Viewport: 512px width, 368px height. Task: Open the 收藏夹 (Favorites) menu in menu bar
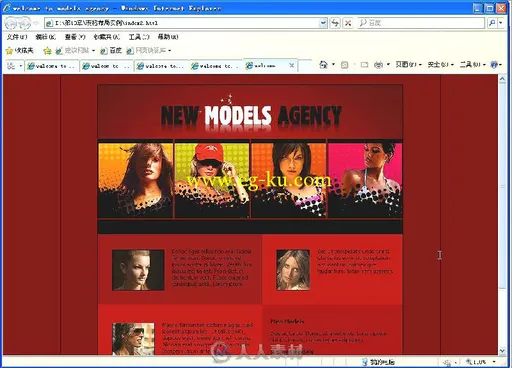pyautogui.click(x=106, y=37)
